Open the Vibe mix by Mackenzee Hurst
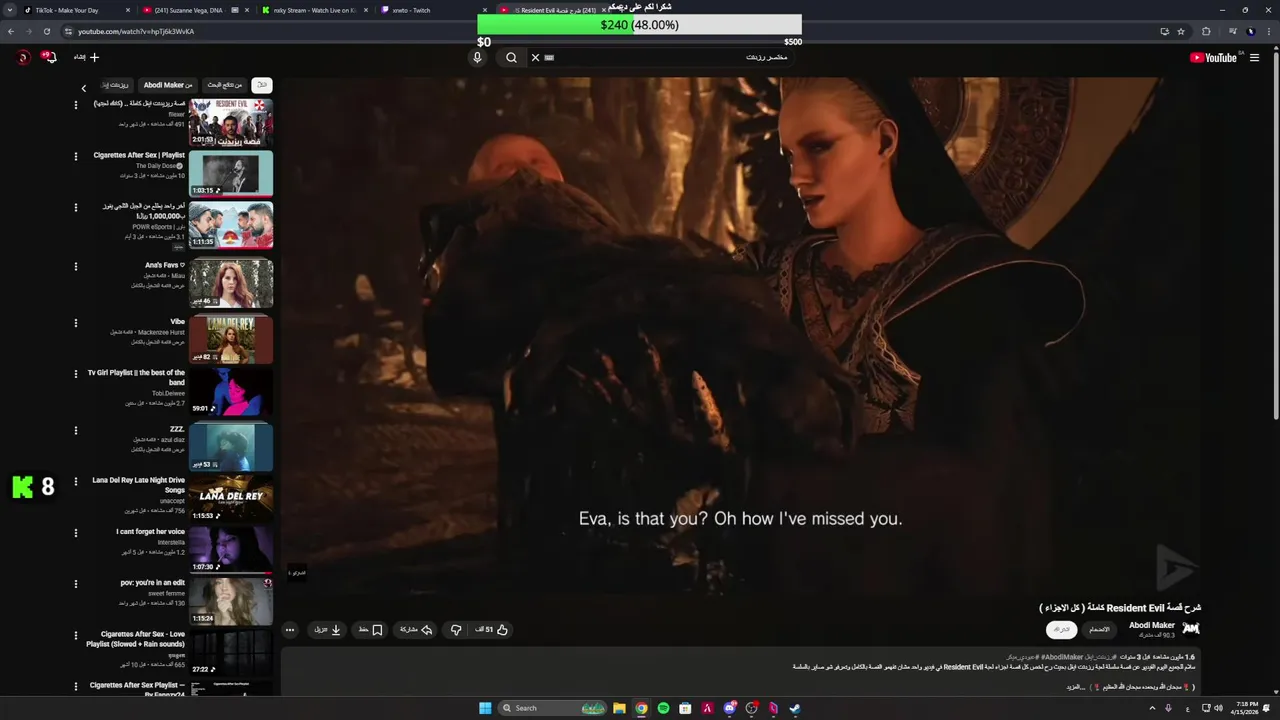 231,339
